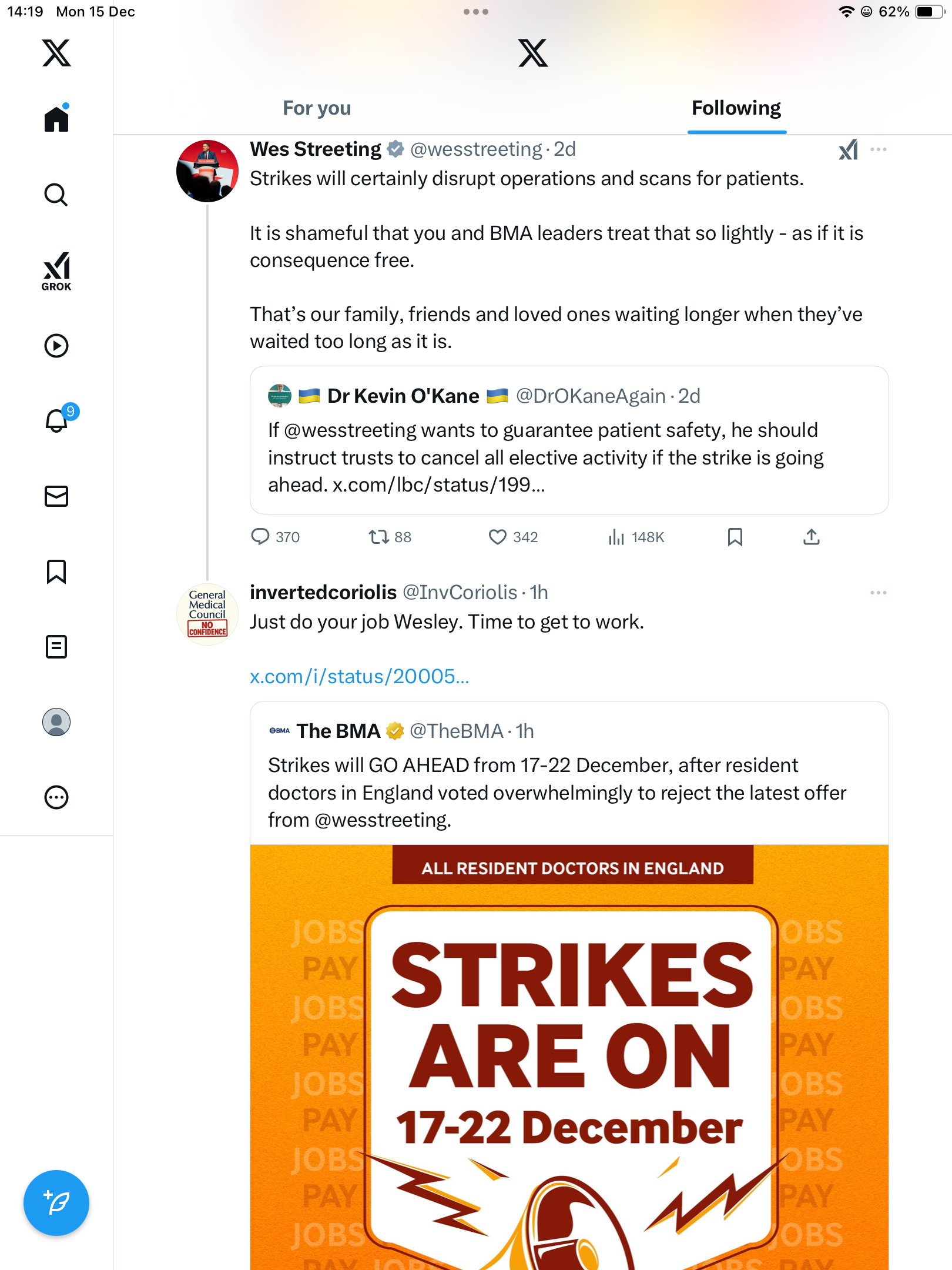Select the Following tab
The width and height of the screenshot is (952, 1270).
[736, 108]
